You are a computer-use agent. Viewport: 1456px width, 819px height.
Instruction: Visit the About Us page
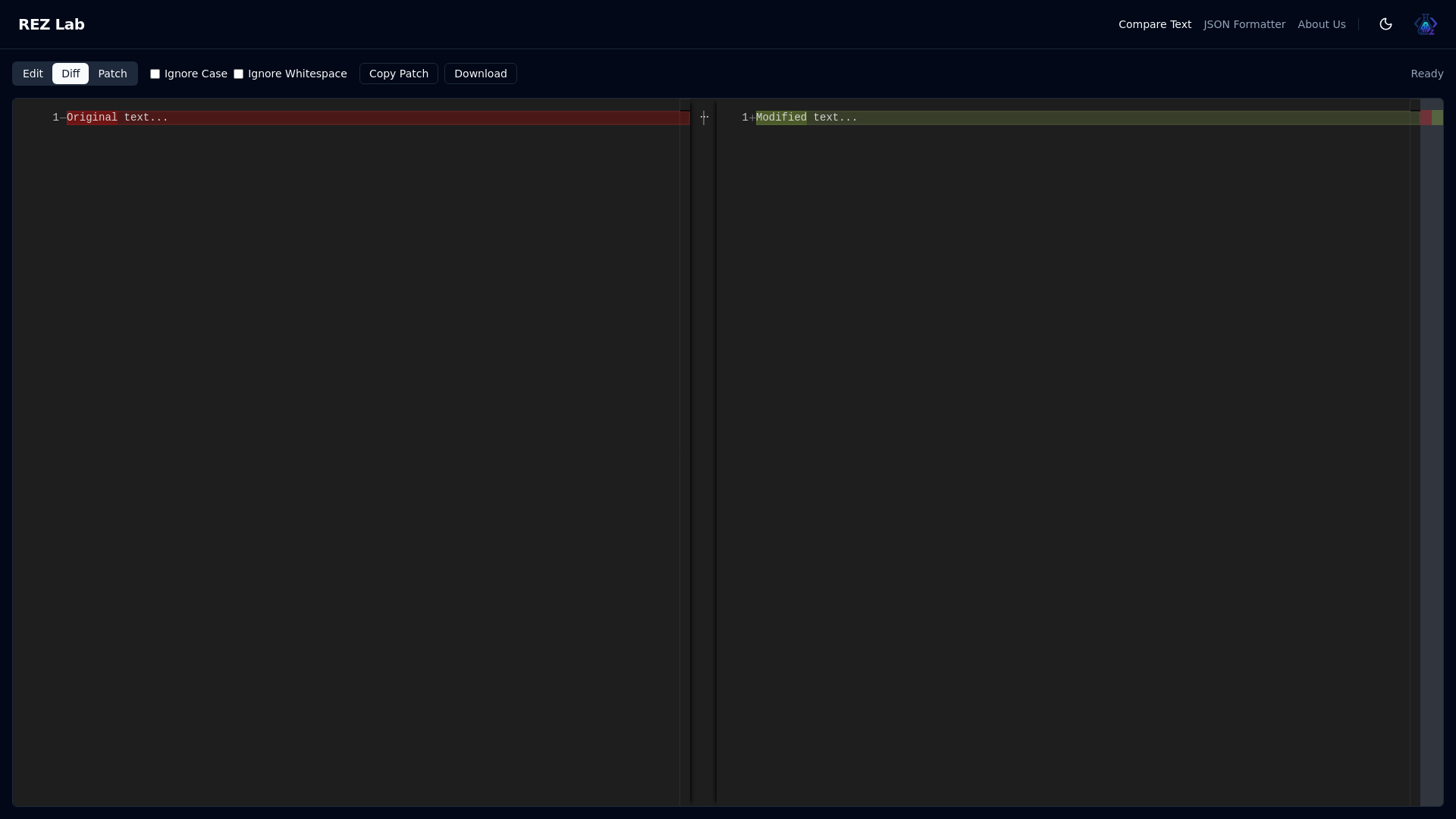pyautogui.click(x=1322, y=24)
